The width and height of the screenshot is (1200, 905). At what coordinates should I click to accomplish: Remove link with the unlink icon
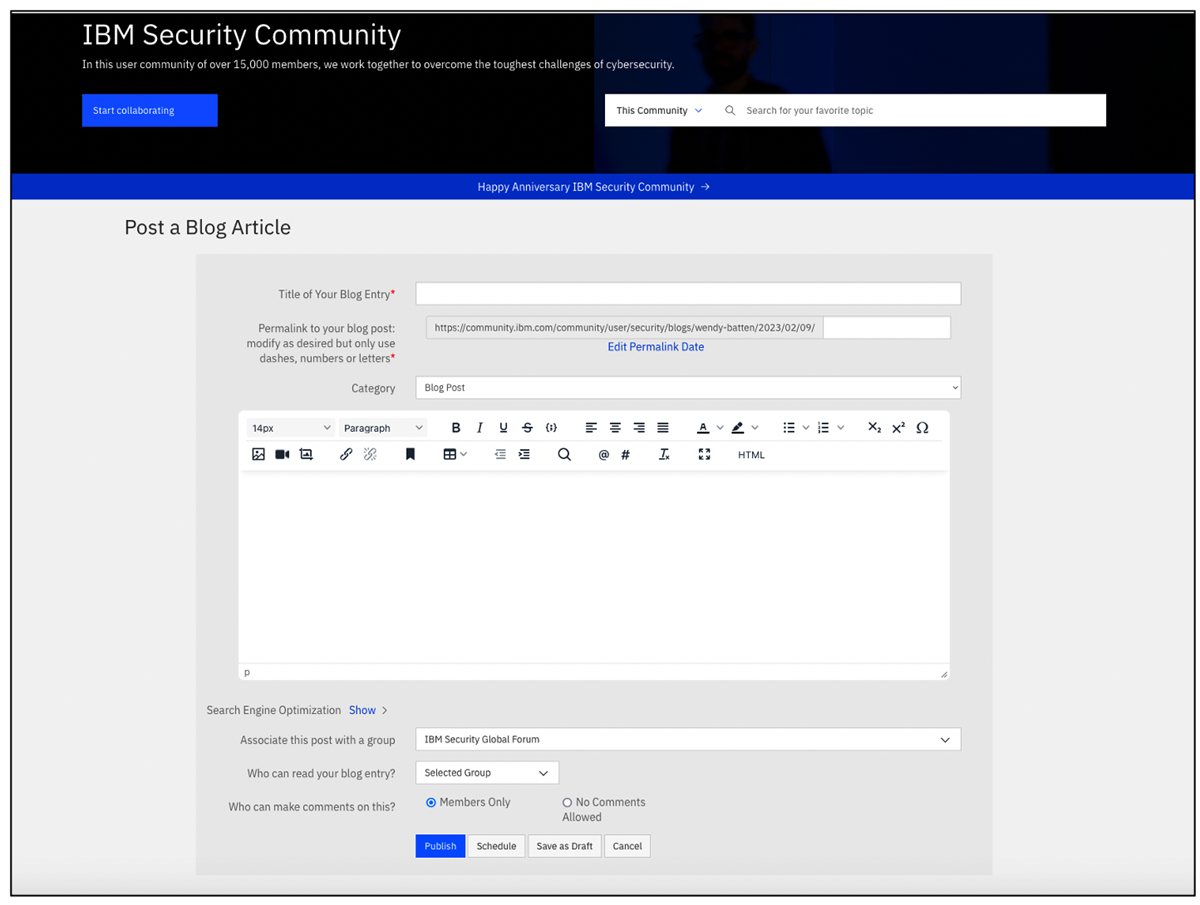370,454
